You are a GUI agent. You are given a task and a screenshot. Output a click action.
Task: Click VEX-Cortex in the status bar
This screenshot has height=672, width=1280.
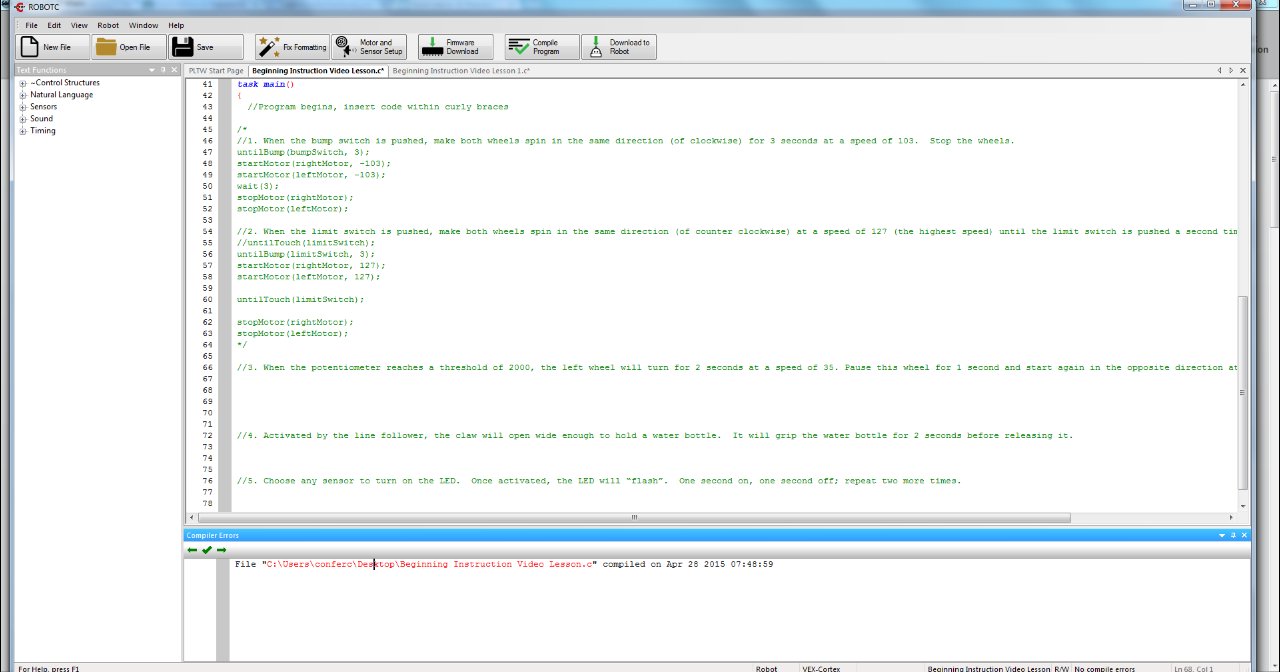[x=821, y=668]
